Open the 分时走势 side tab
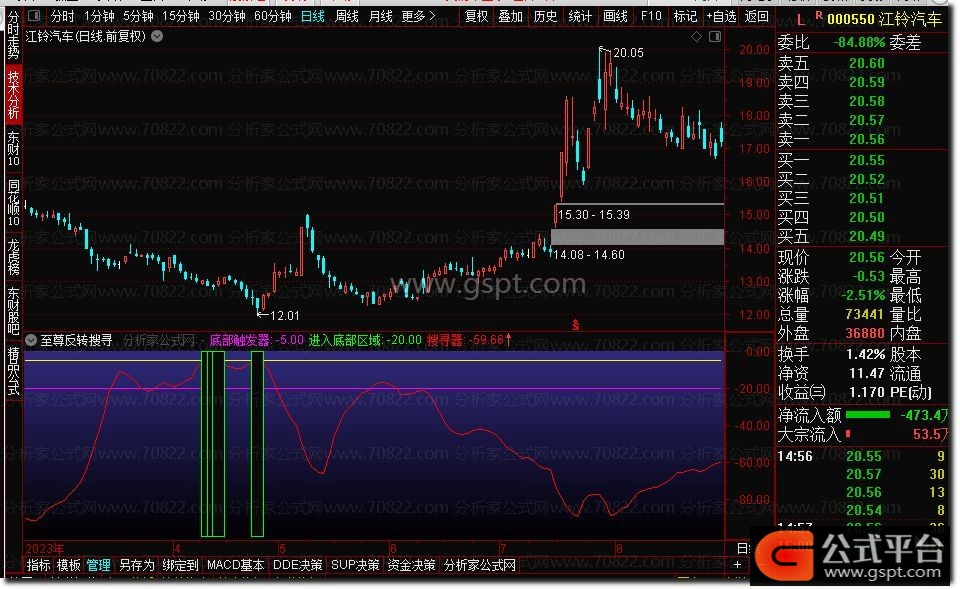Screen dimensions: 960x589 (13, 35)
